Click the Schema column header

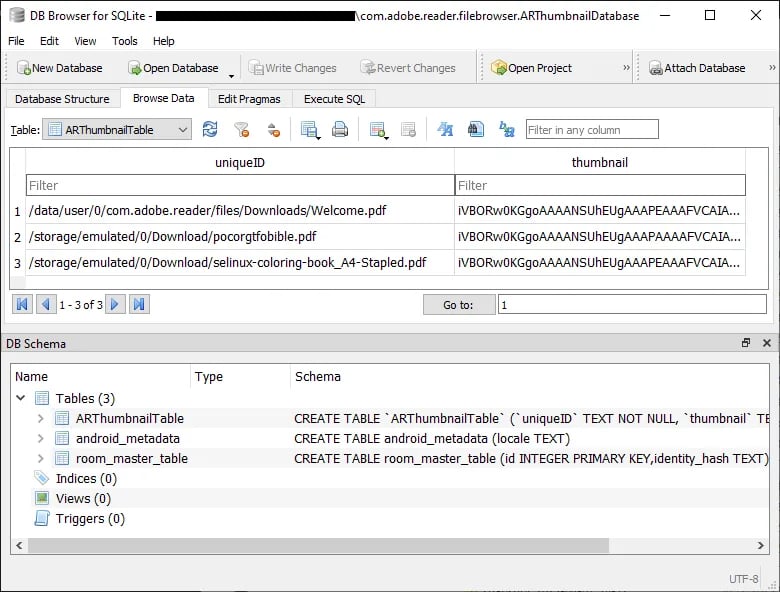click(x=529, y=377)
